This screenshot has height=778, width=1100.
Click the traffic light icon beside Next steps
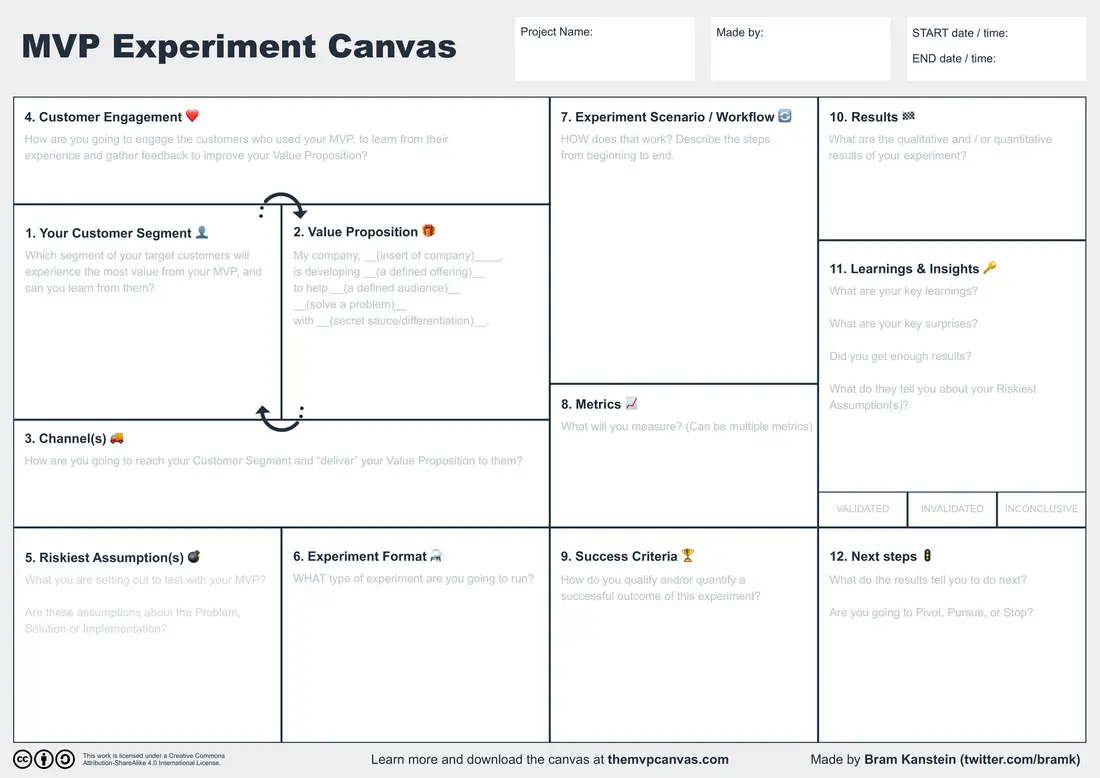click(927, 555)
